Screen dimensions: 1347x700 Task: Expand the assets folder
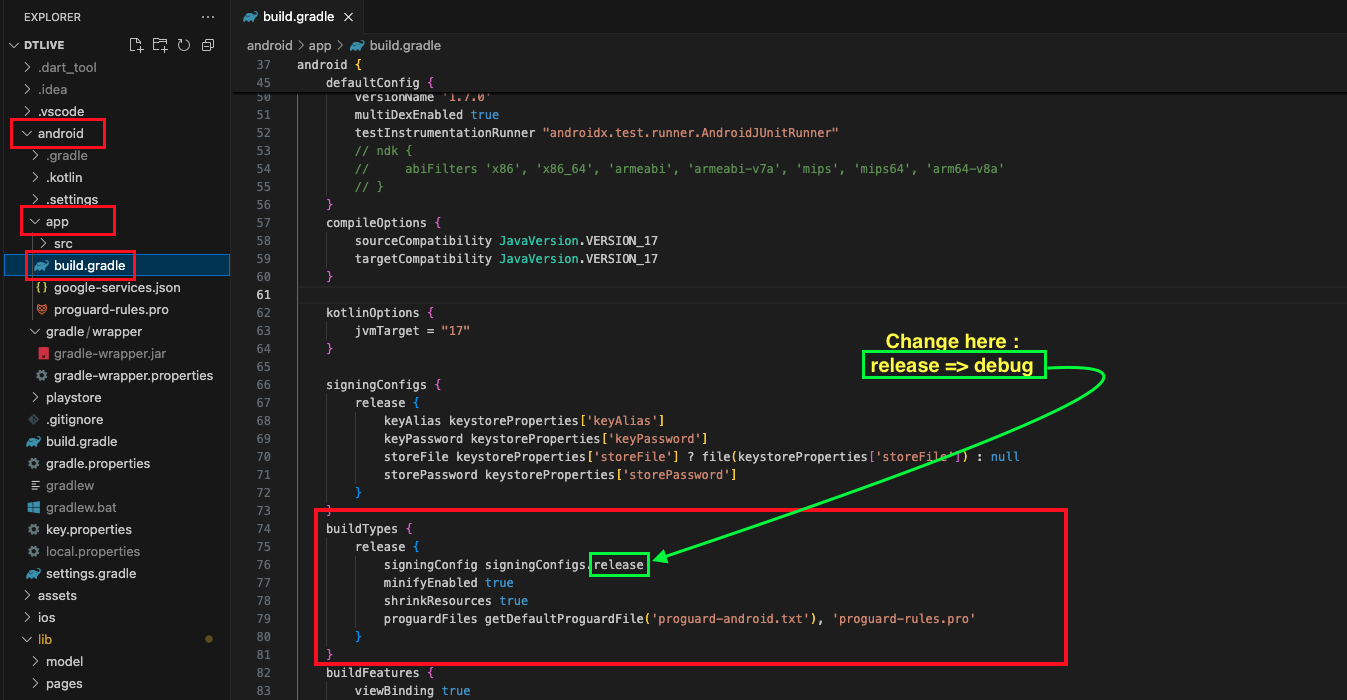tap(29, 595)
